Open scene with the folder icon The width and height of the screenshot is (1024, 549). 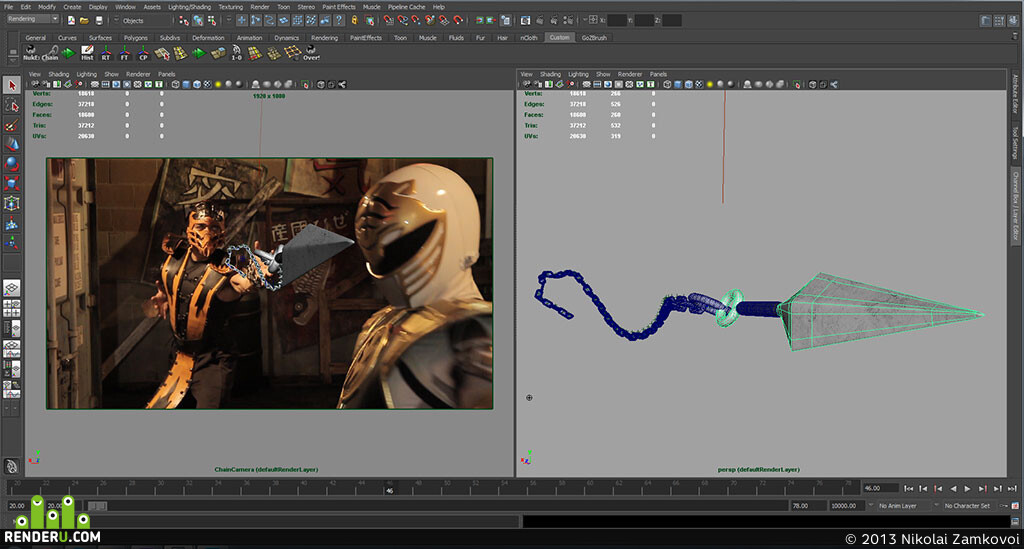84,20
